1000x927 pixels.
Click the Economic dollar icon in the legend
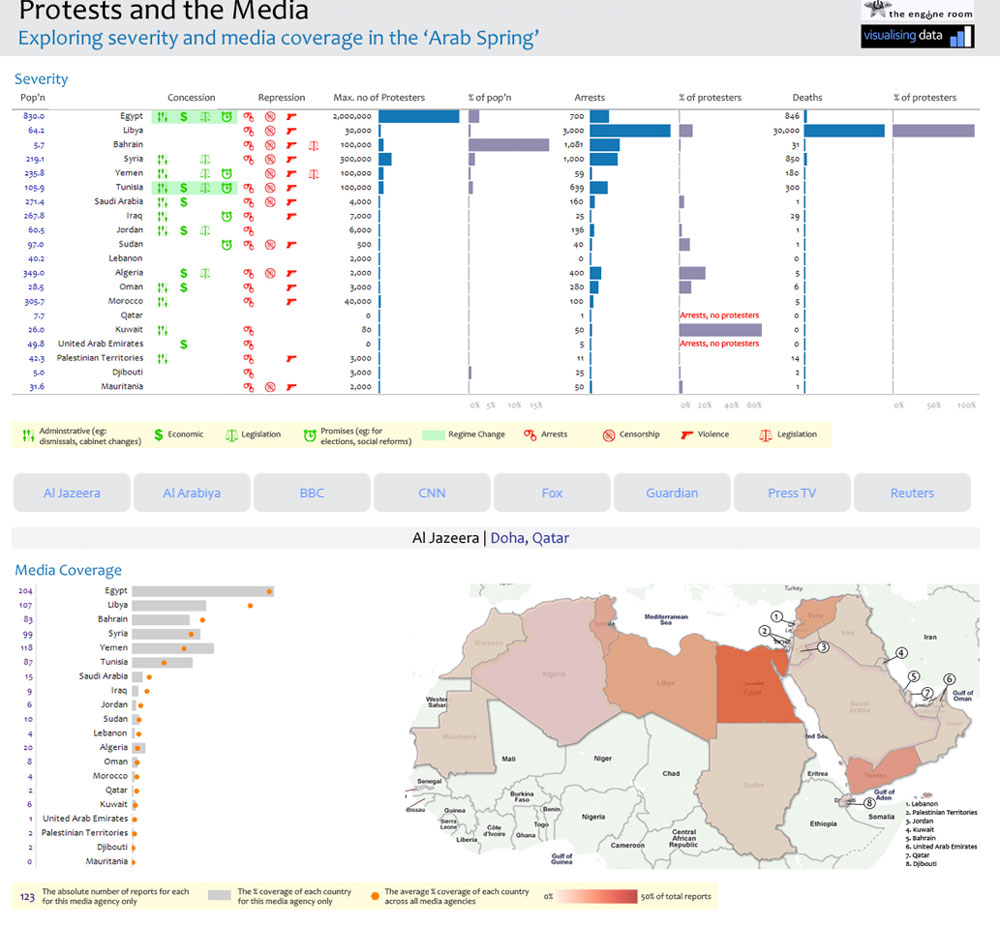pyautogui.click(x=159, y=435)
